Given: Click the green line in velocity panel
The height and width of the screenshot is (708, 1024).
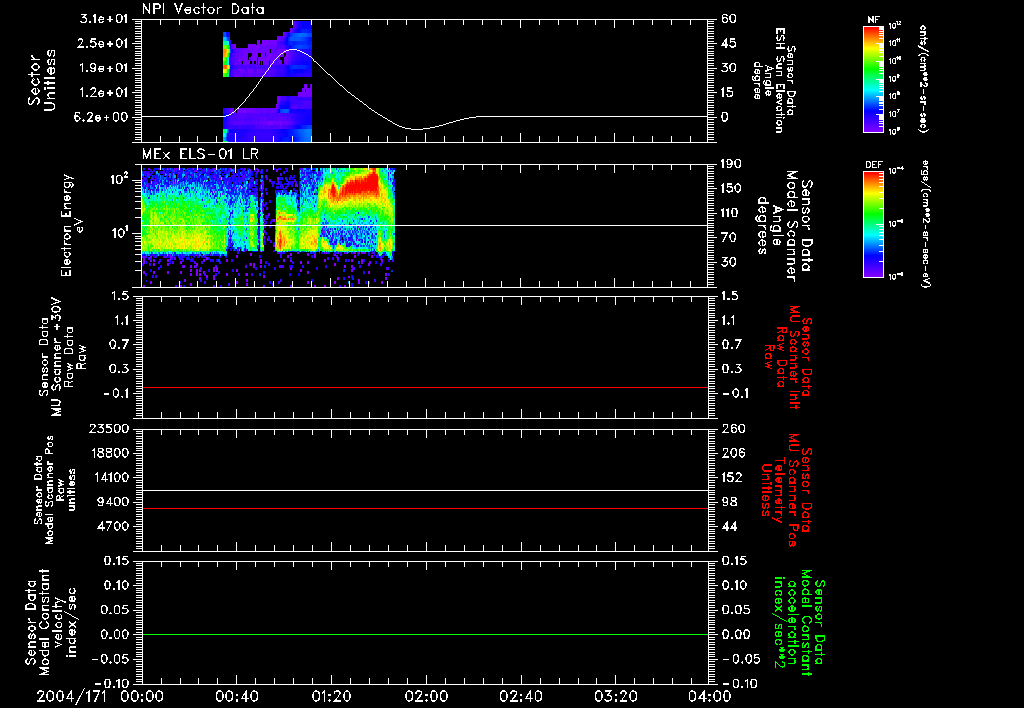Looking at the screenshot, I should (425, 634).
